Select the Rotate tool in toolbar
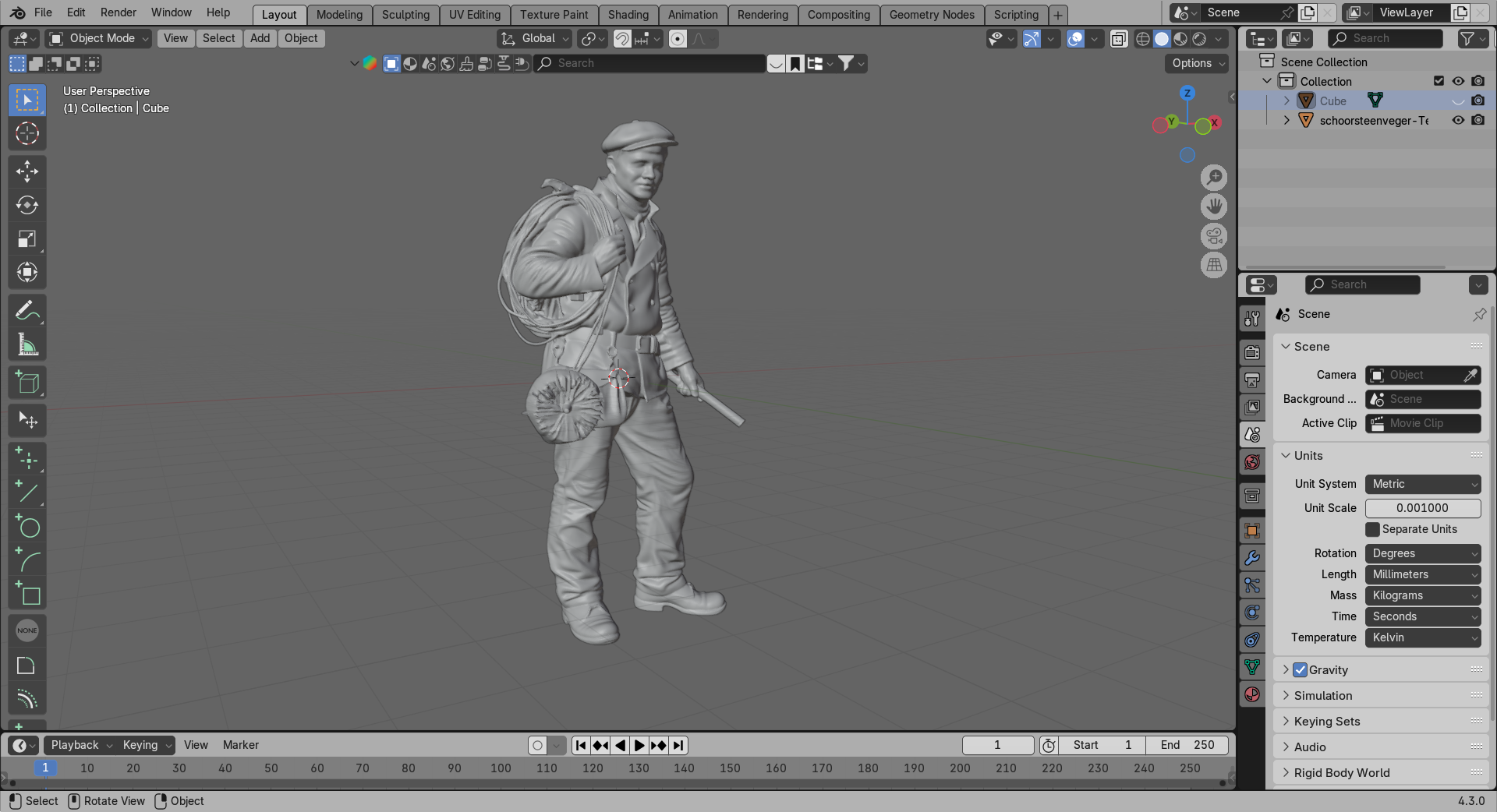 click(x=27, y=205)
